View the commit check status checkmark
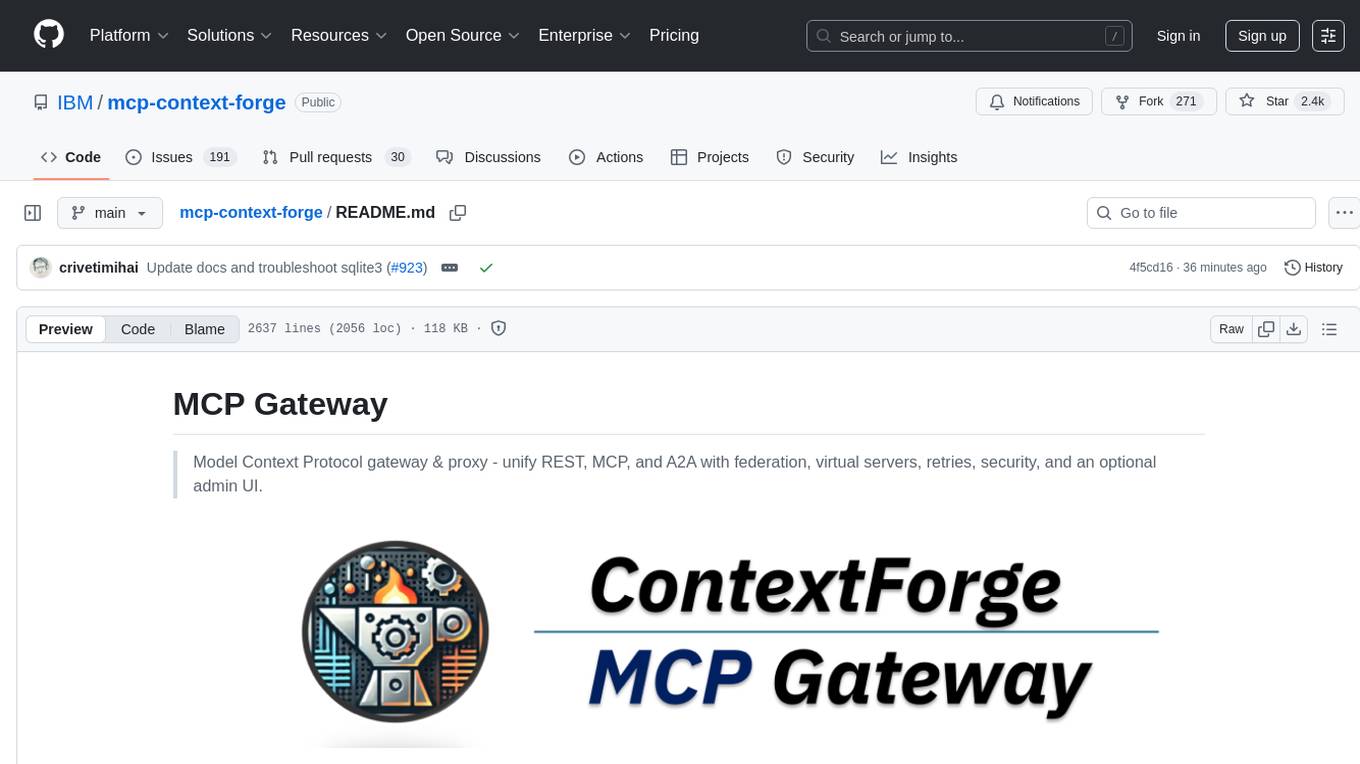Screen dimensions: 1360x764 point(486,268)
